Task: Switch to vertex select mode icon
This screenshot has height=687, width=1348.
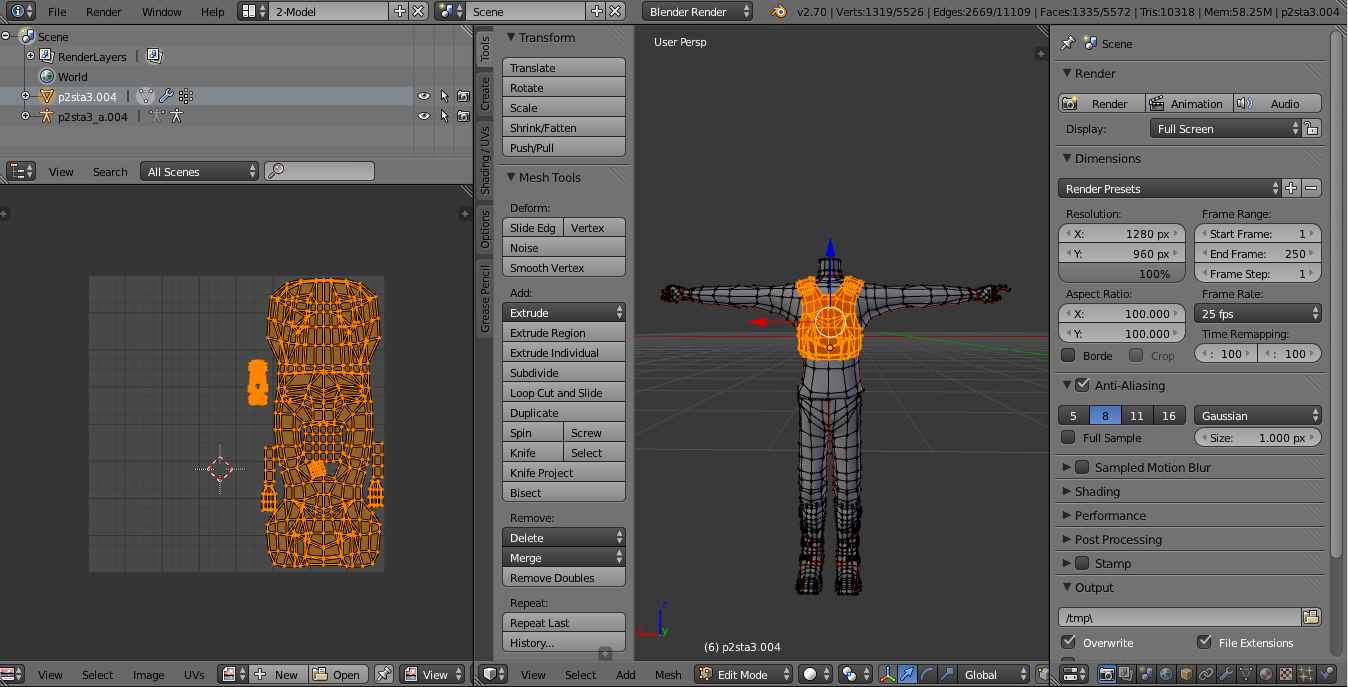Action: [x=1042, y=673]
